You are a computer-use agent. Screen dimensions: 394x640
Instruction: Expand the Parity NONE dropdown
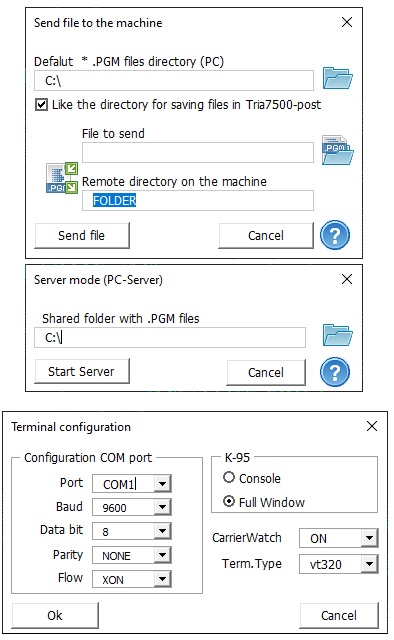pyautogui.click(x=162, y=555)
